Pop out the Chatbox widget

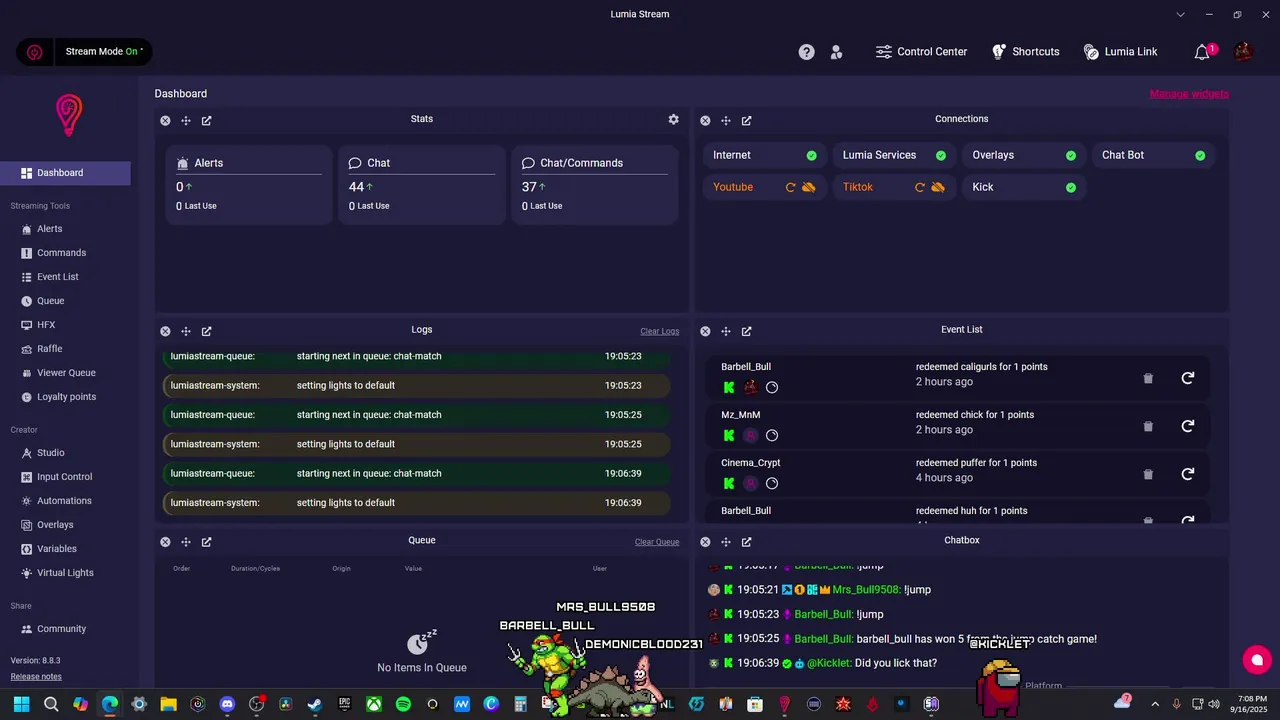(x=746, y=542)
